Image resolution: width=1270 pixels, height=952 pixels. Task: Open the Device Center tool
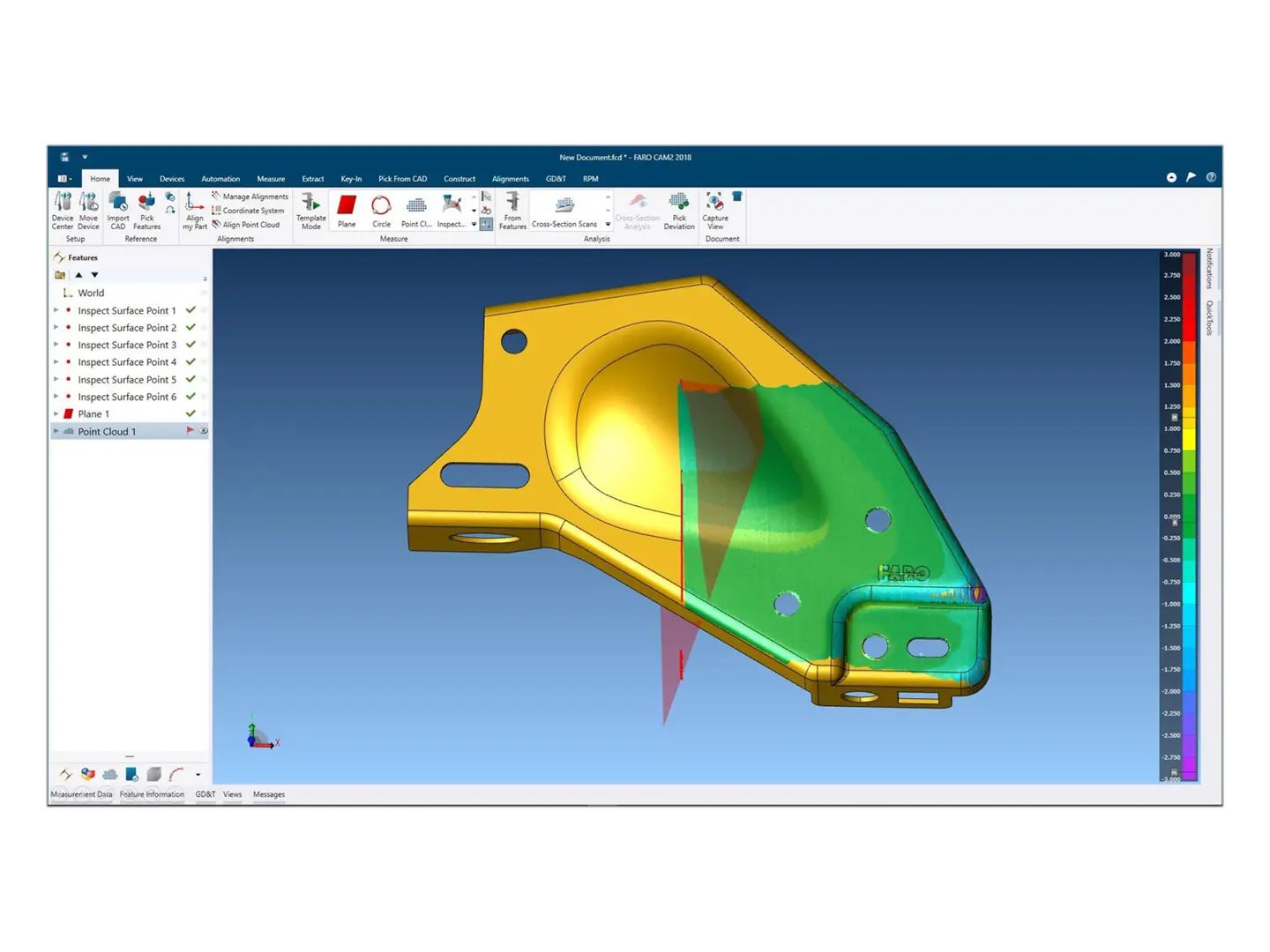(63, 211)
